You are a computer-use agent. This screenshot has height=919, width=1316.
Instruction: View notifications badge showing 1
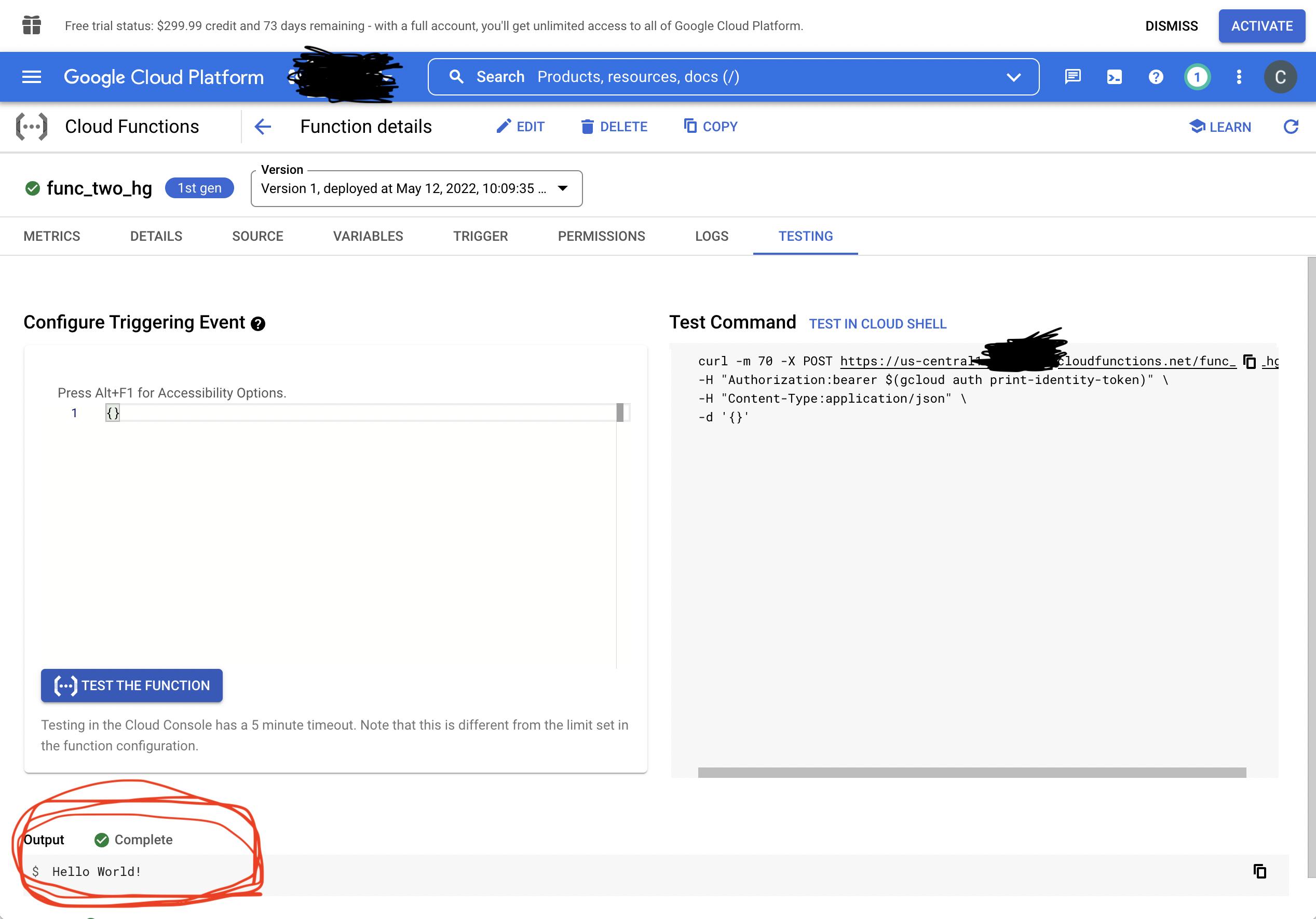tap(1197, 77)
